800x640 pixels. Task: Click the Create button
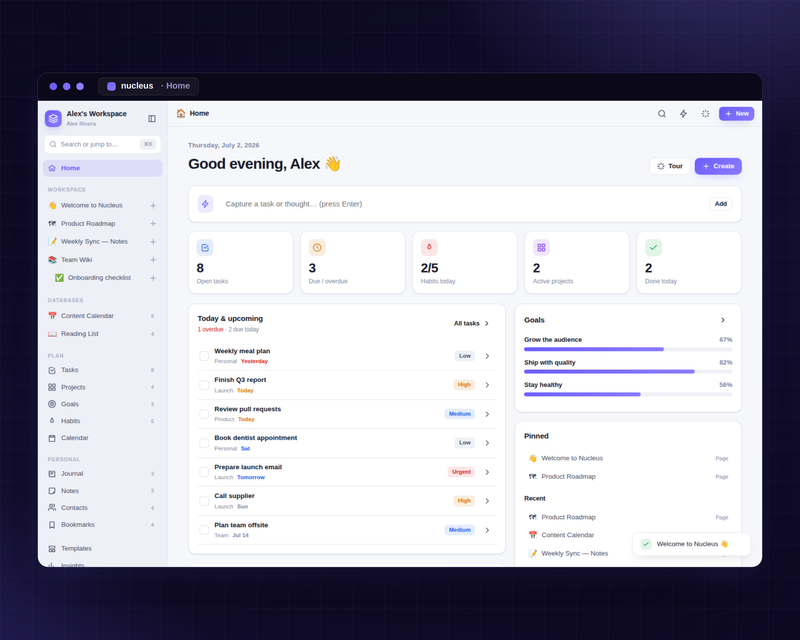(x=718, y=166)
